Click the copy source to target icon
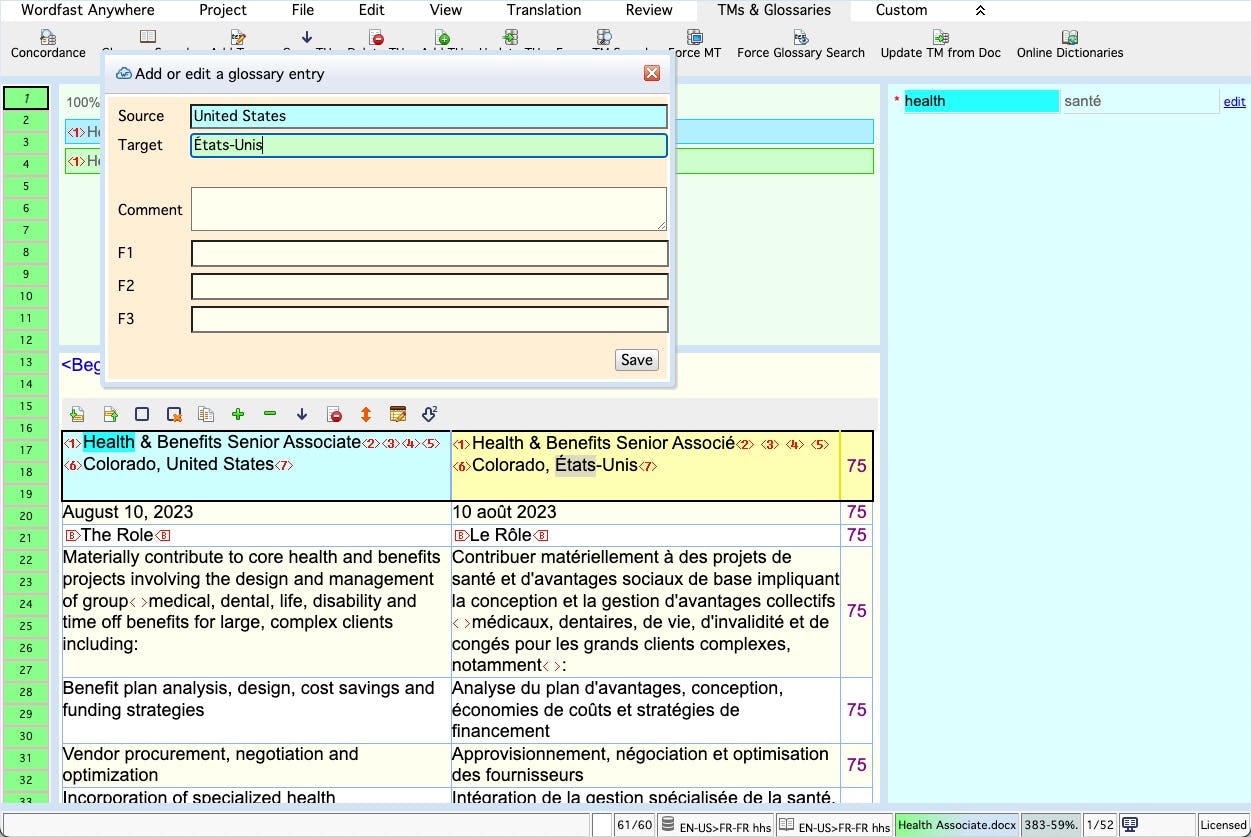The width and height of the screenshot is (1251, 837). (x=206, y=413)
